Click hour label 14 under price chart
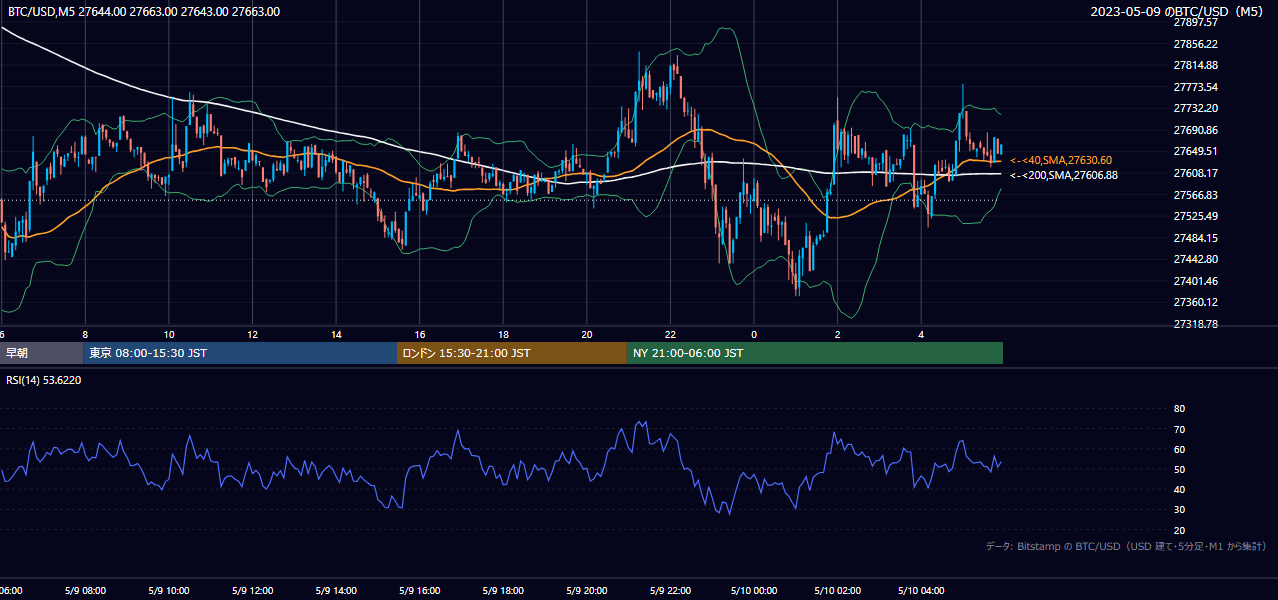This screenshot has height=600, width=1278. [336, 334]
